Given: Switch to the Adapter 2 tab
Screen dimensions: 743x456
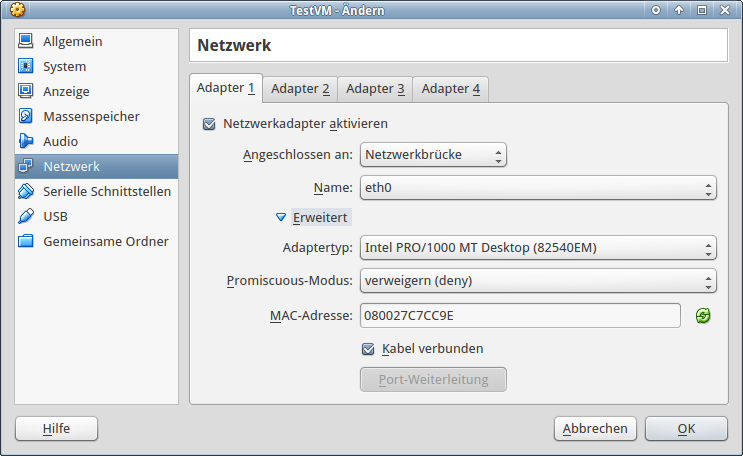Looking at the screenshot, I should click(x=300, y=89).
